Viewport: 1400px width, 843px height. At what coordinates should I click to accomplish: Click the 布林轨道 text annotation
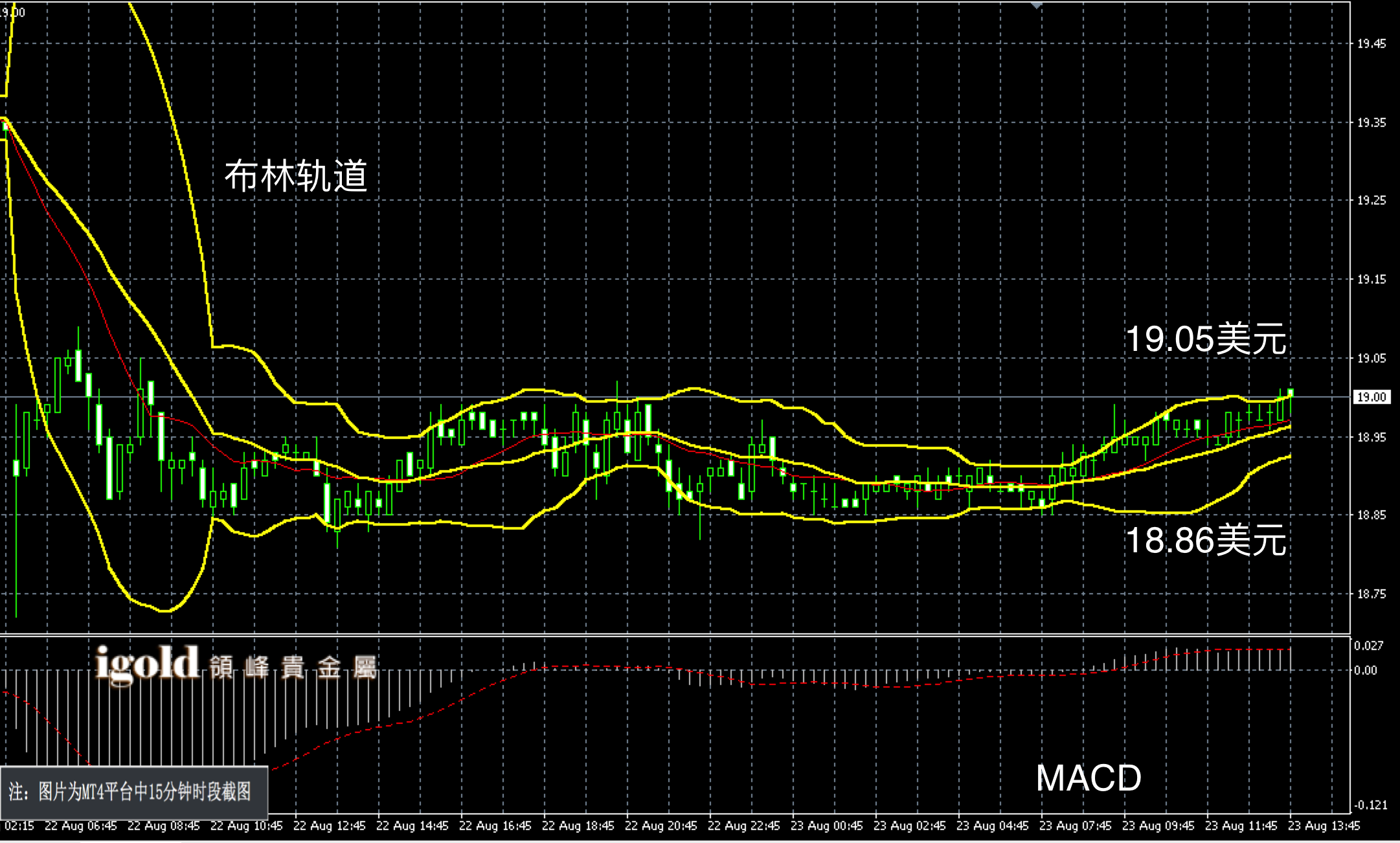point(295,176)
